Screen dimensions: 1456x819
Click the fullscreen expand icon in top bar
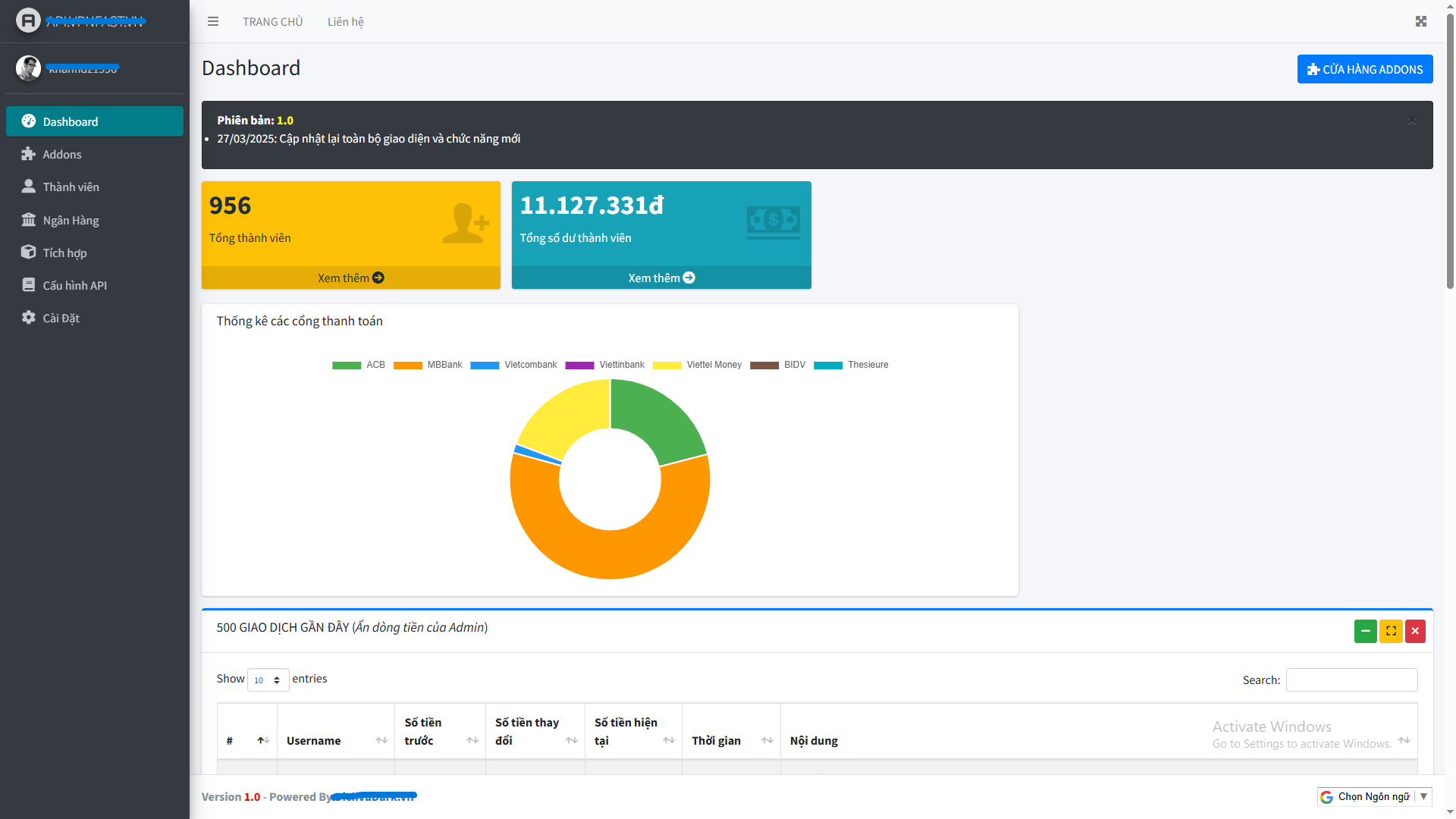point(1421,21)
